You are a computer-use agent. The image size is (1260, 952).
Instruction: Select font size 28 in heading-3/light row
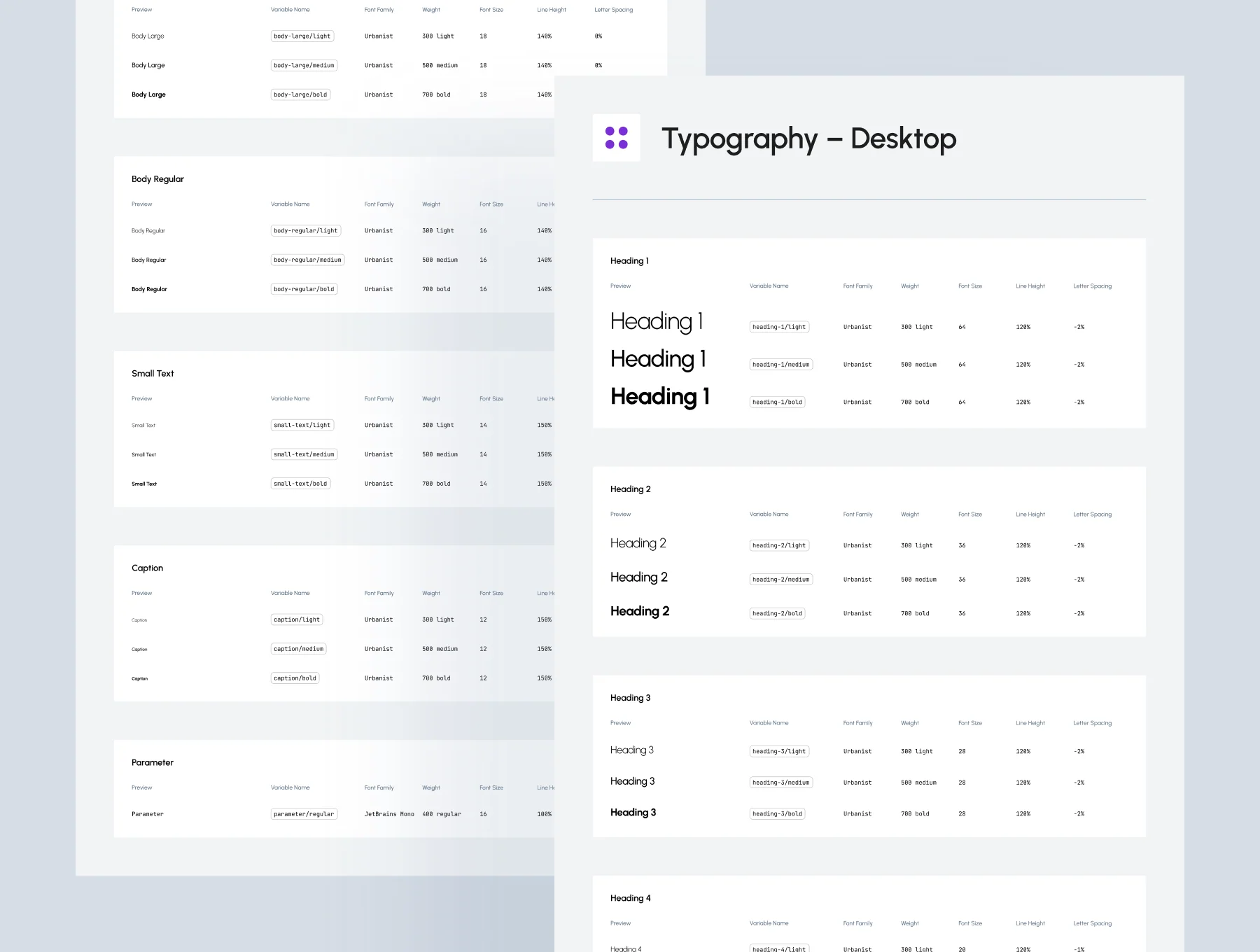tap(962, 752)
